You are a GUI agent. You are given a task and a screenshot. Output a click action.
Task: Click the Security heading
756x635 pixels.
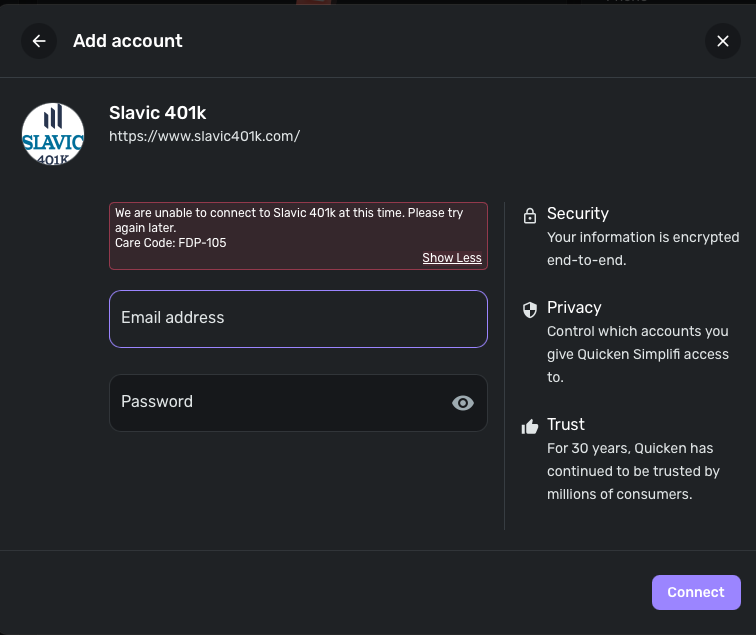point(577,214)
